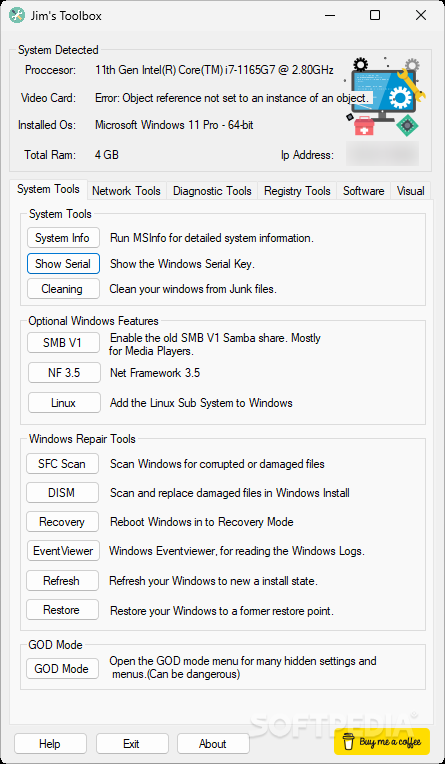This screenshot has height=764, width=445.
Task: Click Show Serial to reveal Windows key
Action: [x=63, y=264]
